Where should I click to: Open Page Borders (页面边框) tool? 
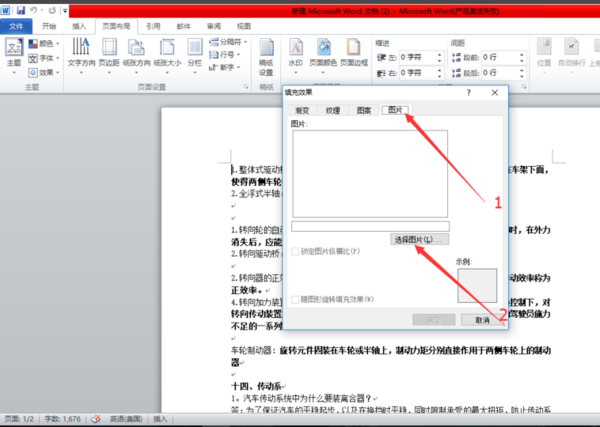tap(354, 54)
